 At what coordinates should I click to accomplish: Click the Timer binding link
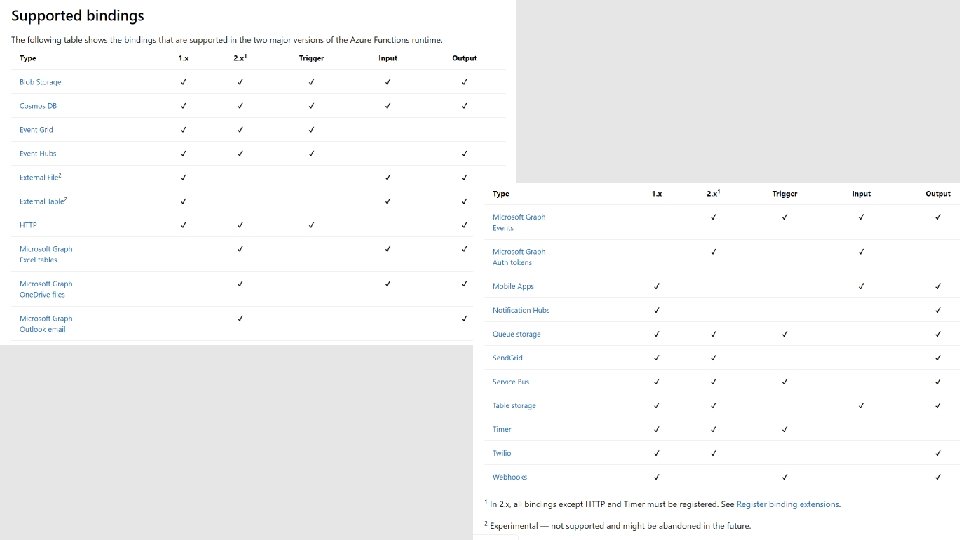(501, 429)
